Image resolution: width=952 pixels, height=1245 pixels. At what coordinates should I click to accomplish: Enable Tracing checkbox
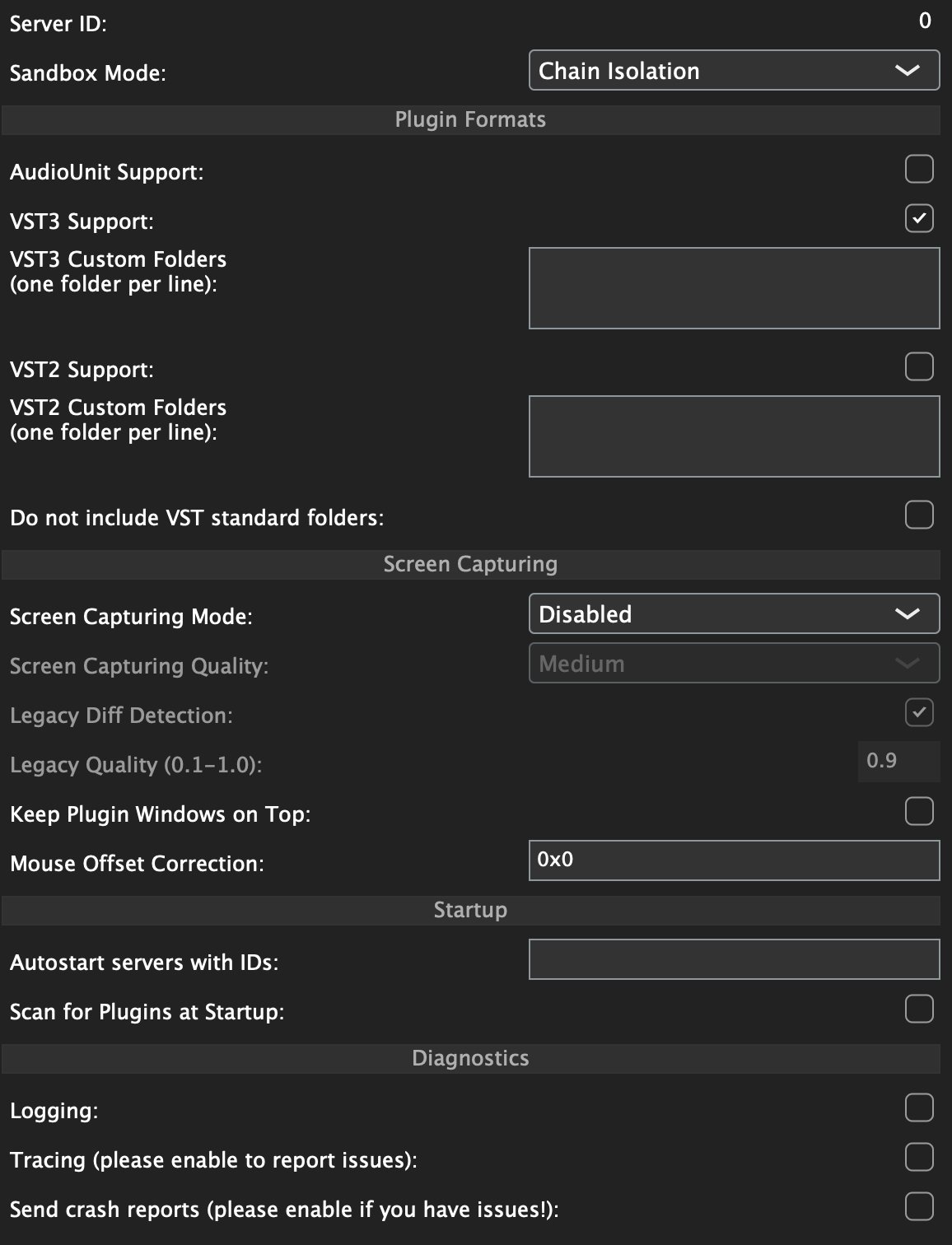pos(919,1158)
